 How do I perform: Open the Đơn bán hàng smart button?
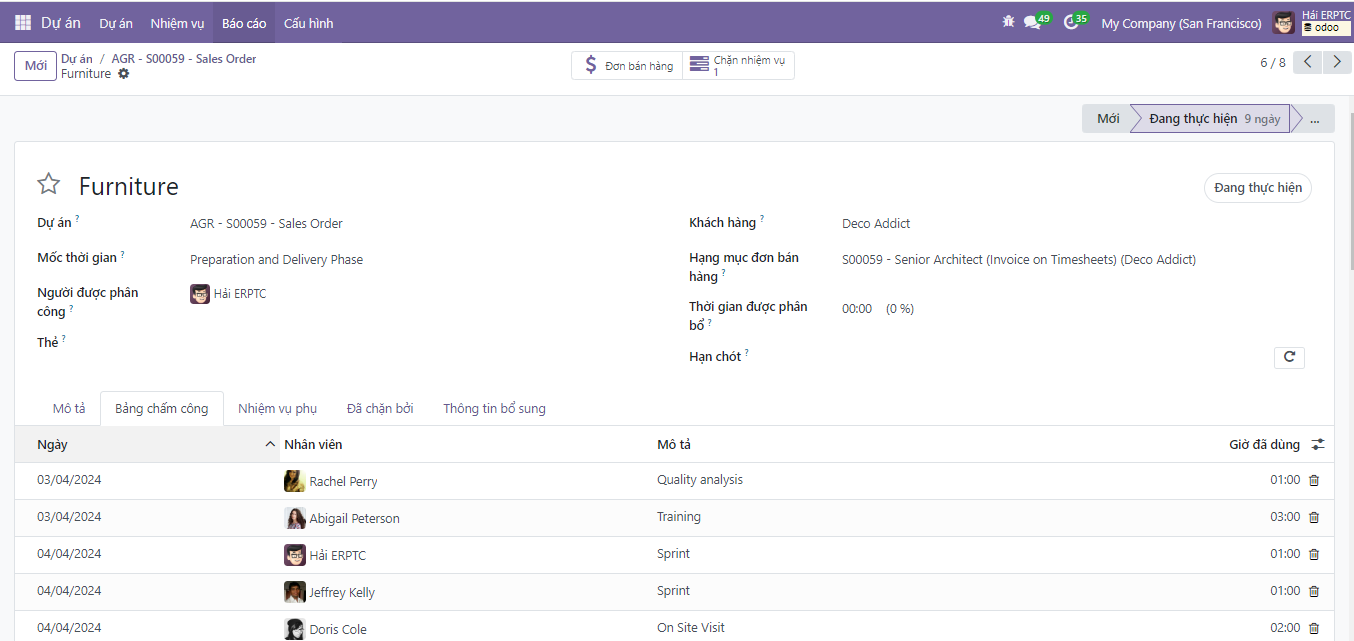[x=627, y=66]
